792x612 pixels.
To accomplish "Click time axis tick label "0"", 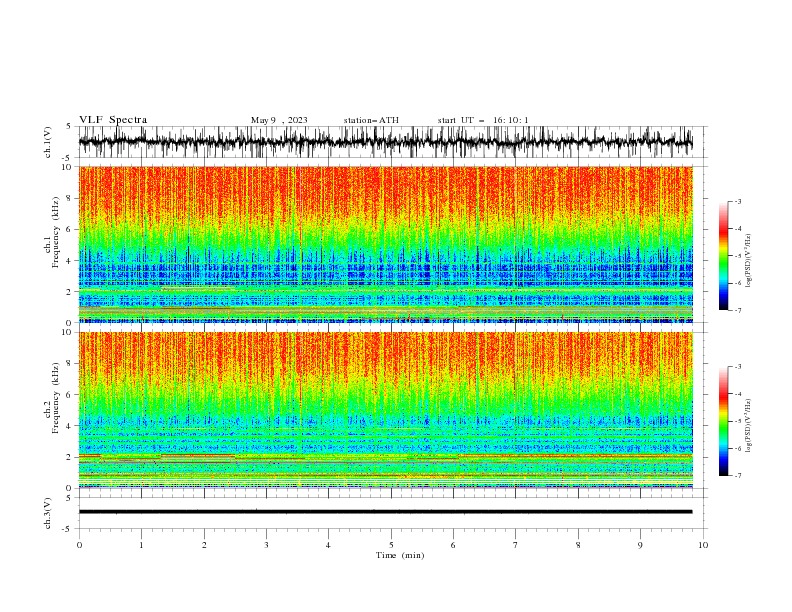I will pos(79,545).
